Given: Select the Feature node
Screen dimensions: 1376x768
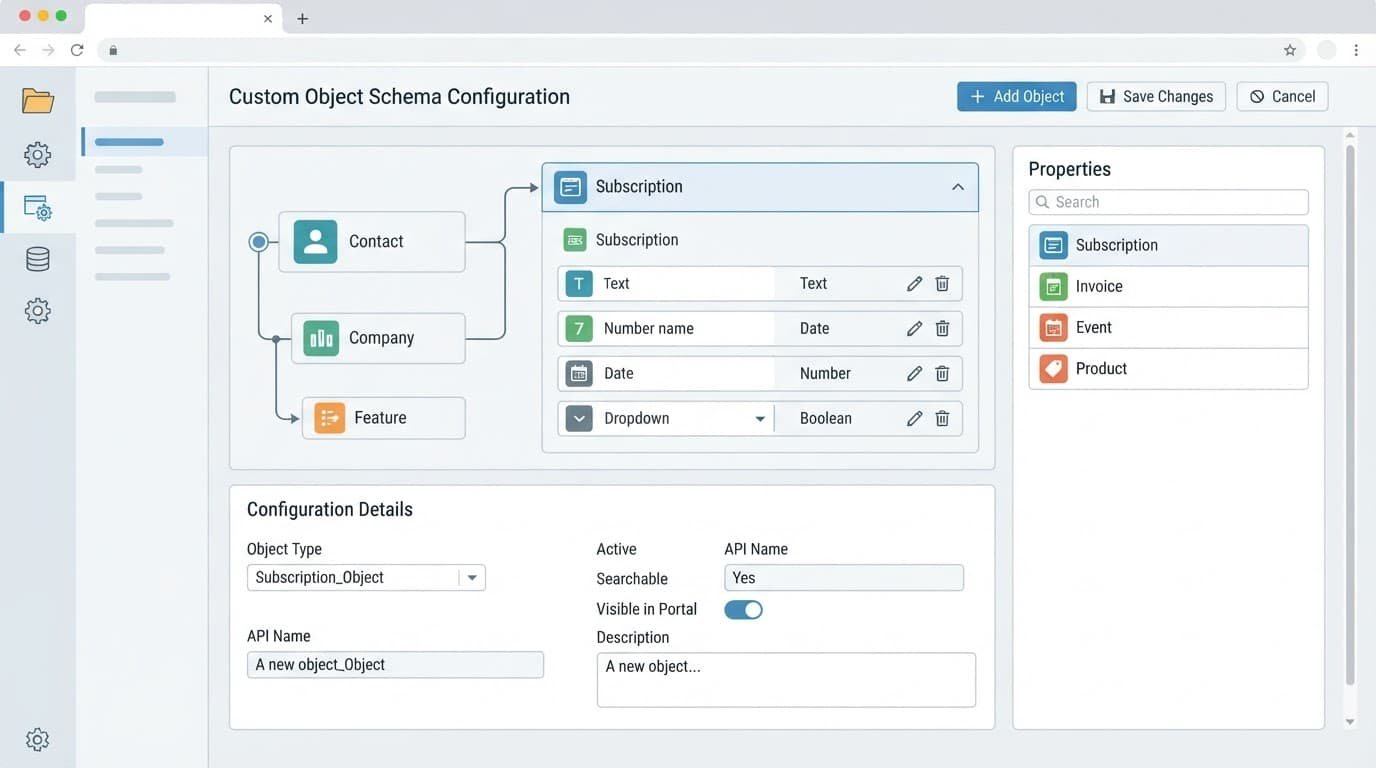Looking at the screenshot, I should coord(384,418).
